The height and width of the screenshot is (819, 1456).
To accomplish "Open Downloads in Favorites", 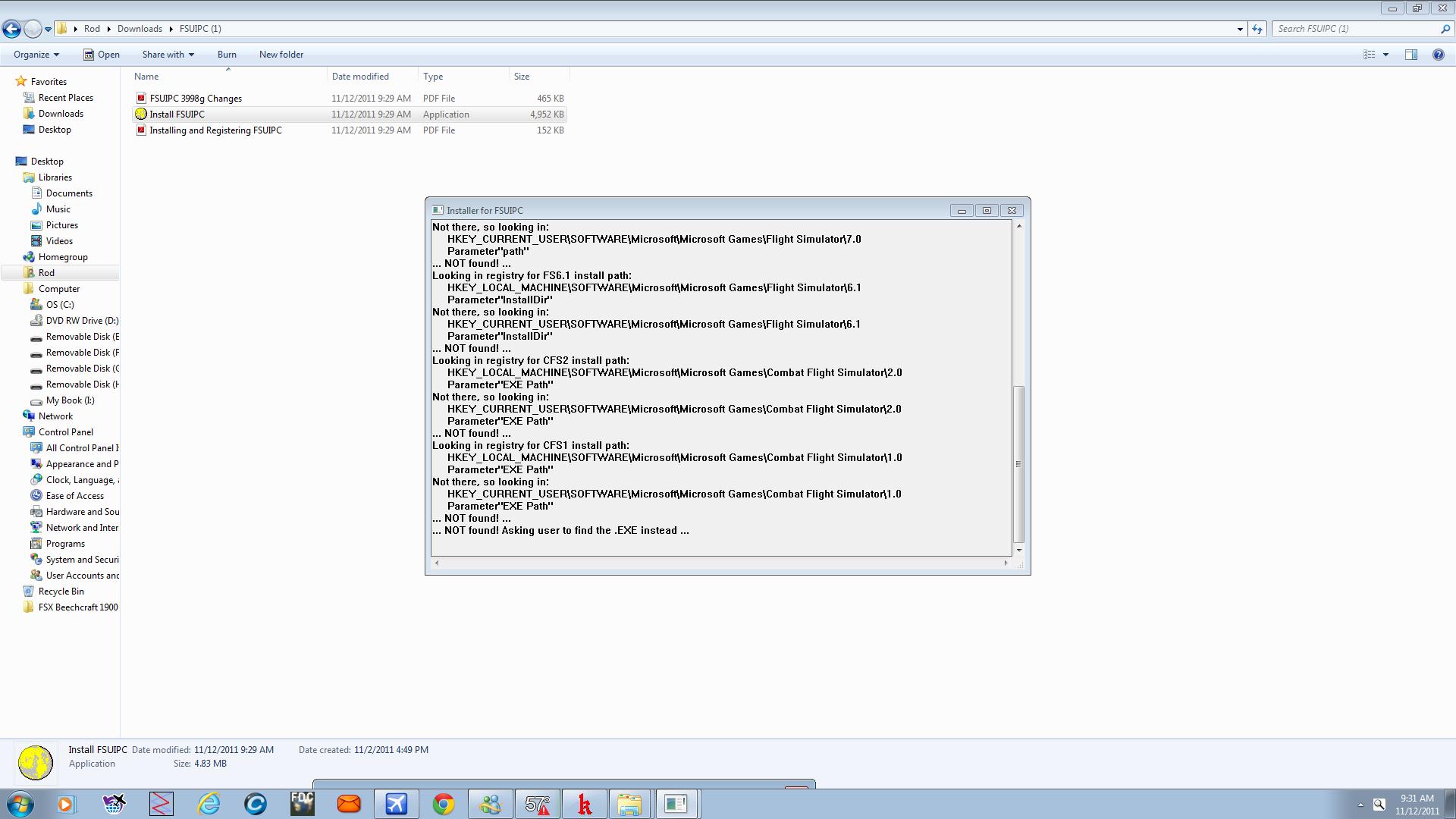I will click(61, 114).
